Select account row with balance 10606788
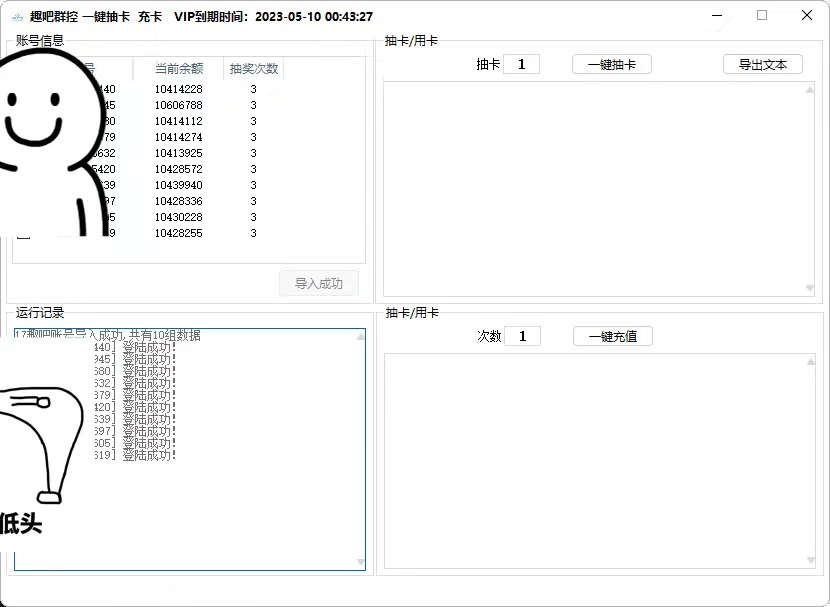Viewport: 830px width, 607px height. [178, 105]
